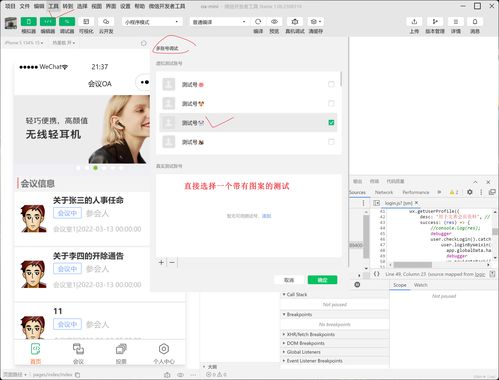The image size is (499, 380).
Task: Click the active green carousel dot on the banner
Action: 95,168
